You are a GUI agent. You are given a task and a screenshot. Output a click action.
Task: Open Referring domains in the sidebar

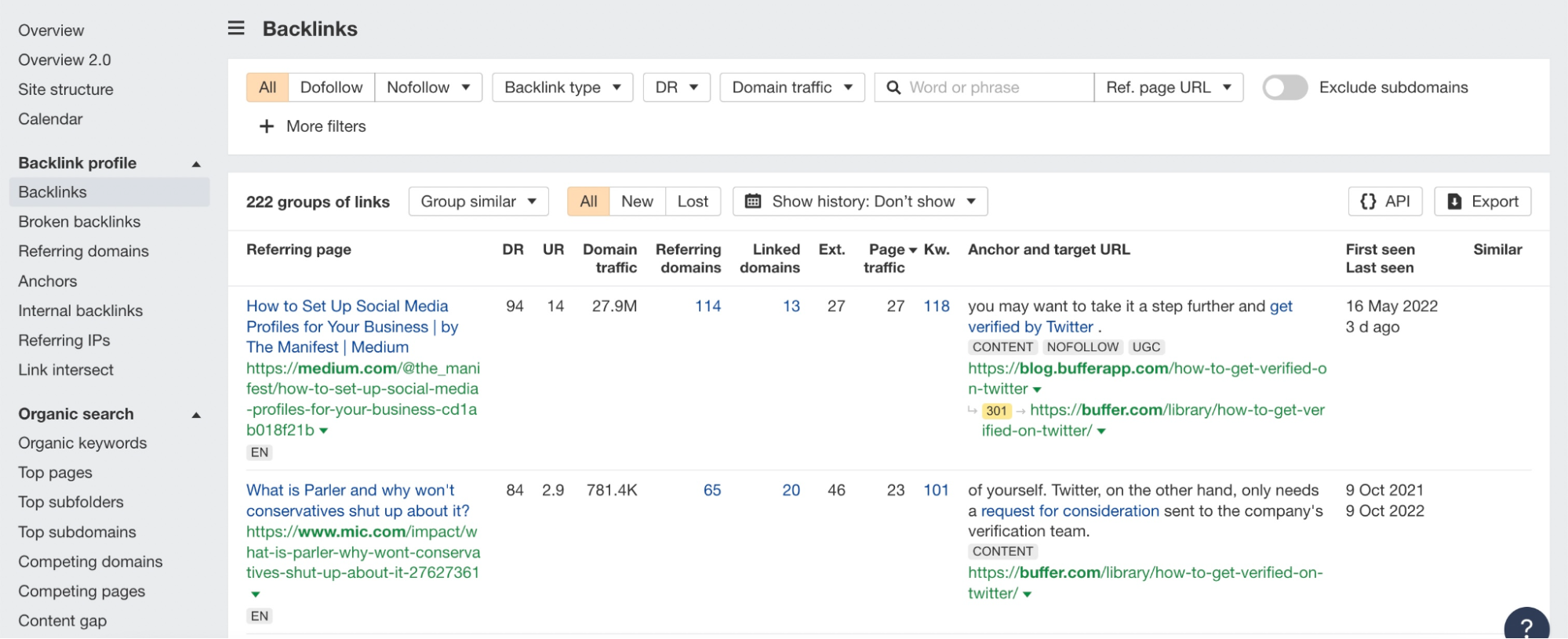point(83,252)
